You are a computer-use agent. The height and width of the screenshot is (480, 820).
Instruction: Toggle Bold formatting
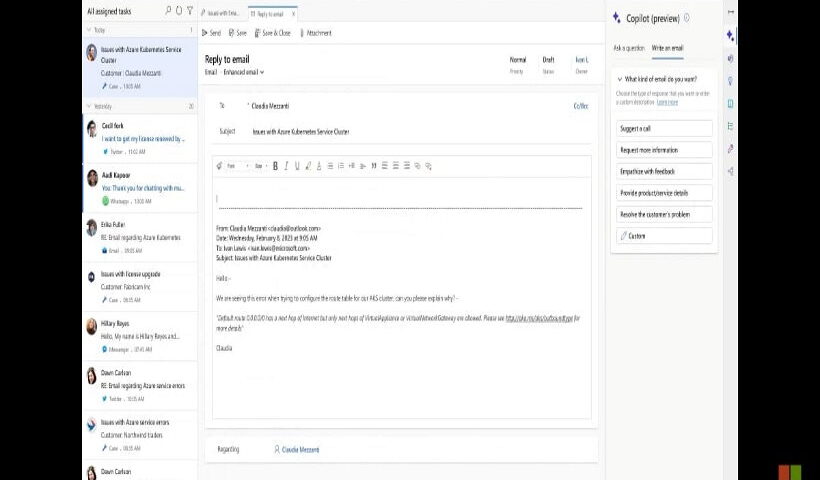(275, 166)
